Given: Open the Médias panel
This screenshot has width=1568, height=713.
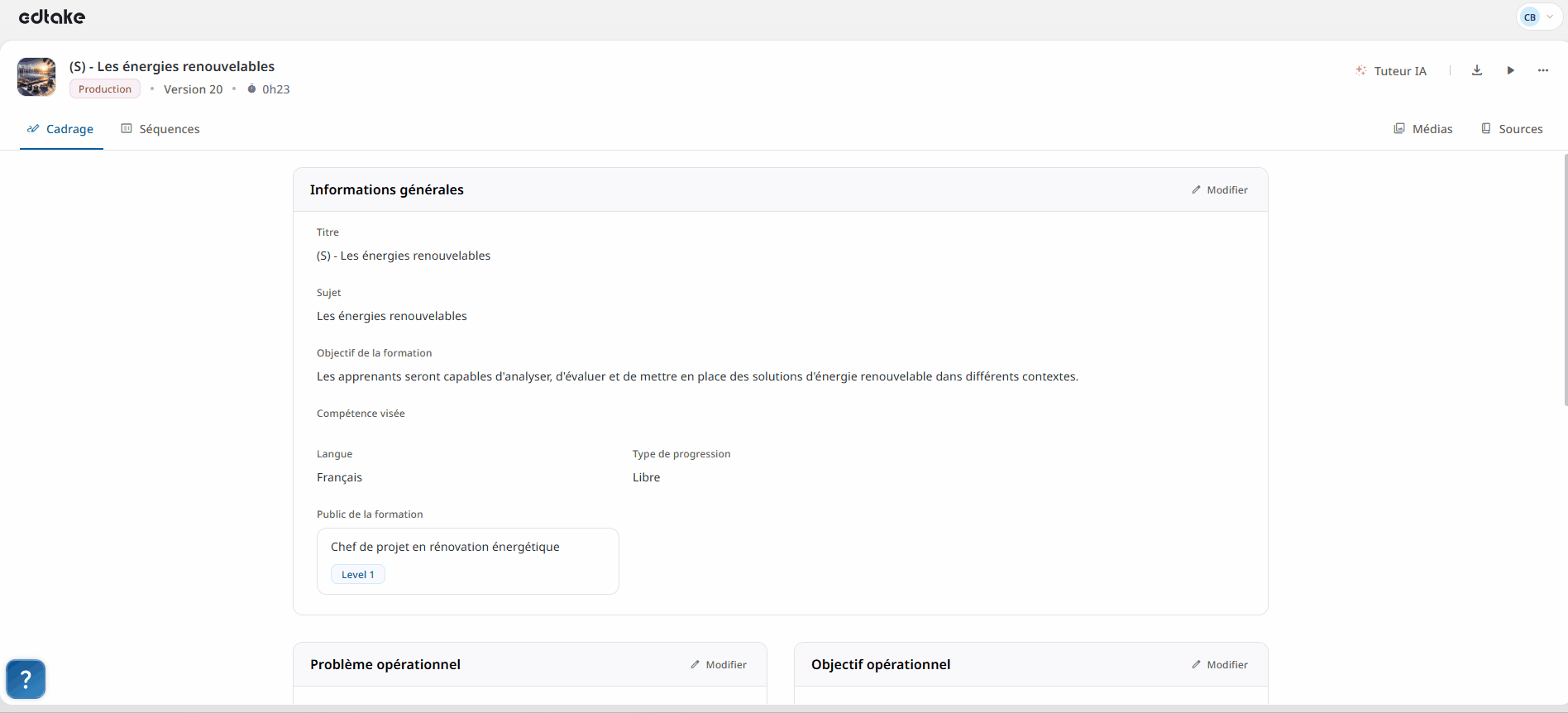Looking at the screenshot, I should point(1423,129).
